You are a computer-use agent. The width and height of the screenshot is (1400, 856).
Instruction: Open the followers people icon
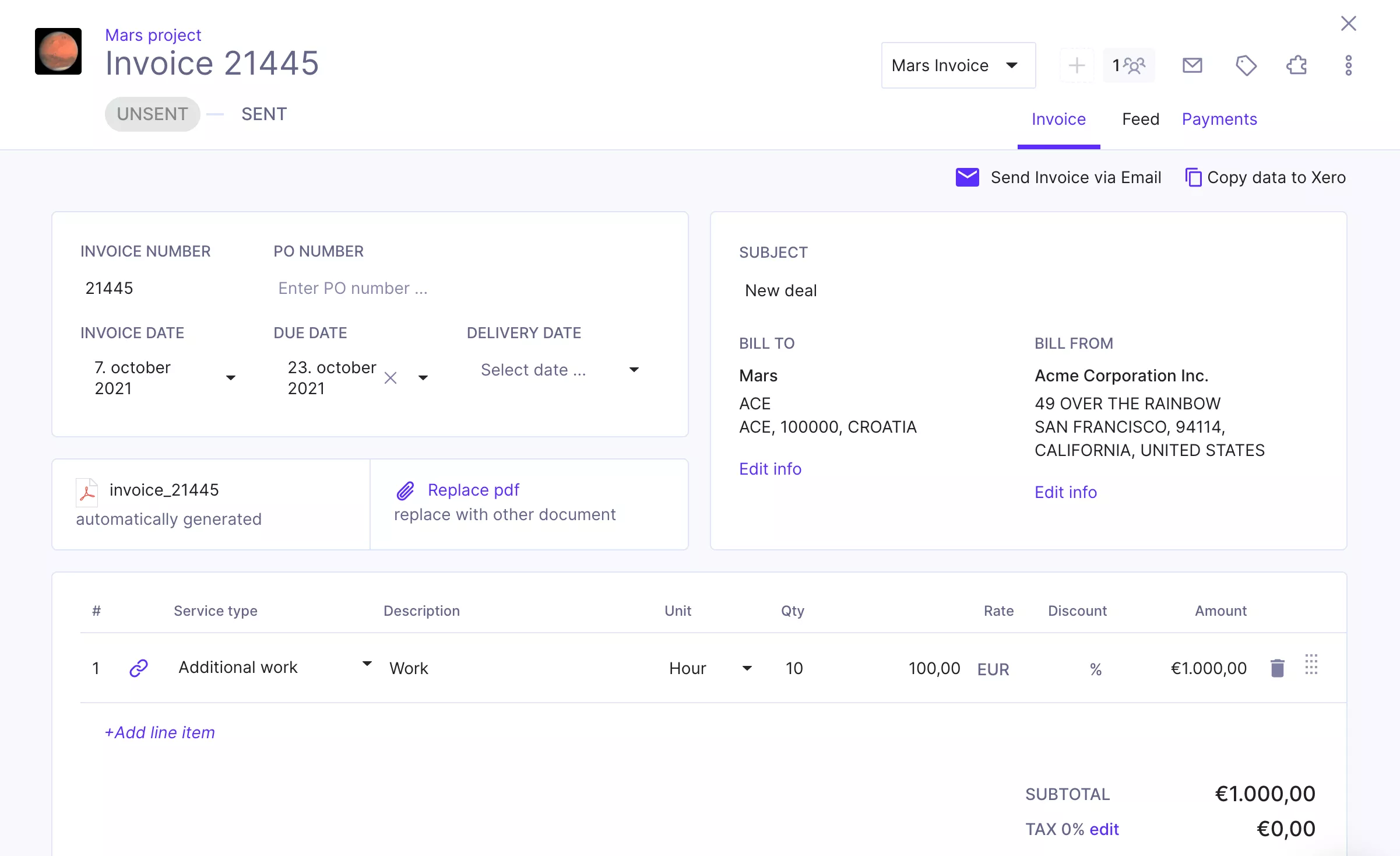click(1129, 65)
